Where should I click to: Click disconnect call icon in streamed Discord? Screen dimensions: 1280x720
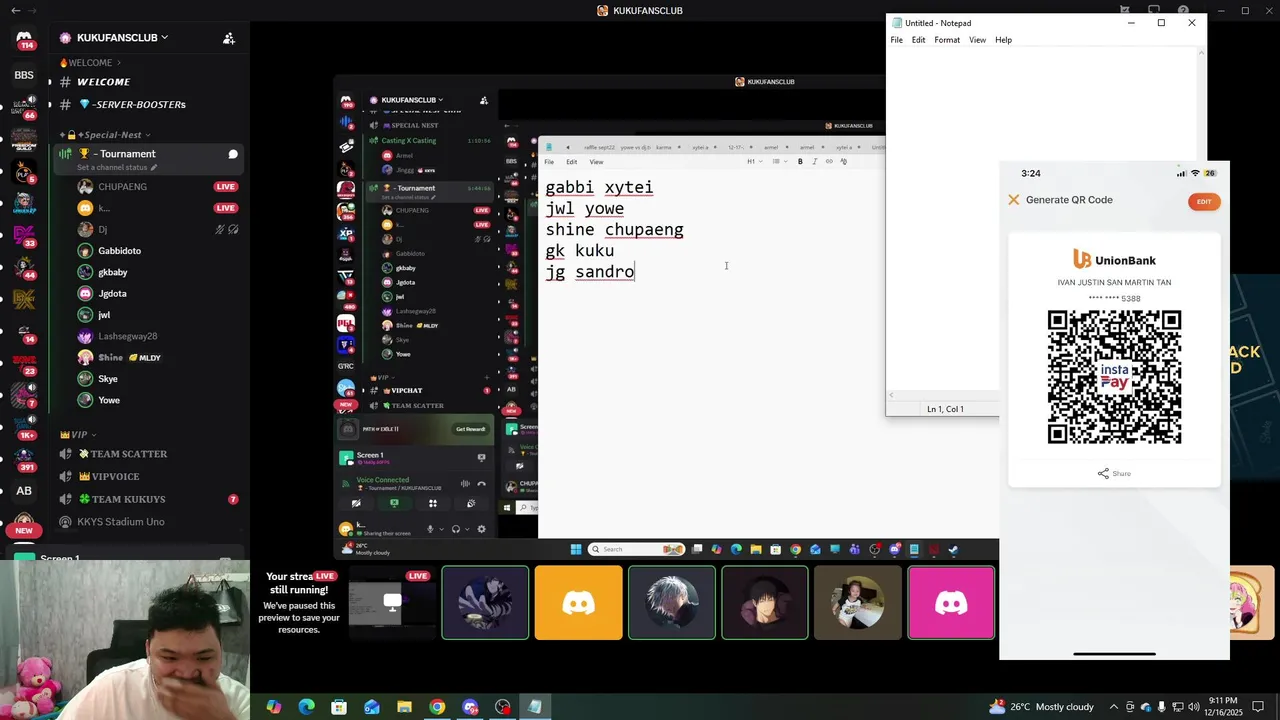pyautogui.click(x=481, y=484)
